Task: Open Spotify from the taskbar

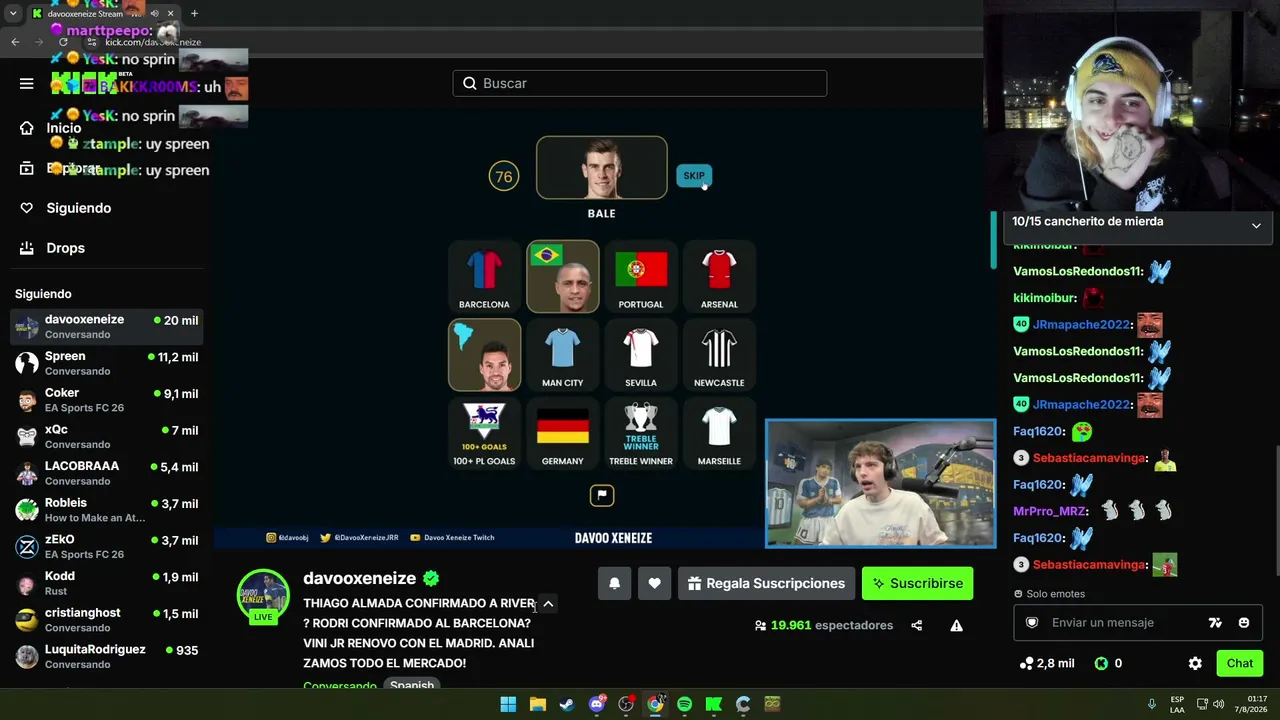Action: 684,704
